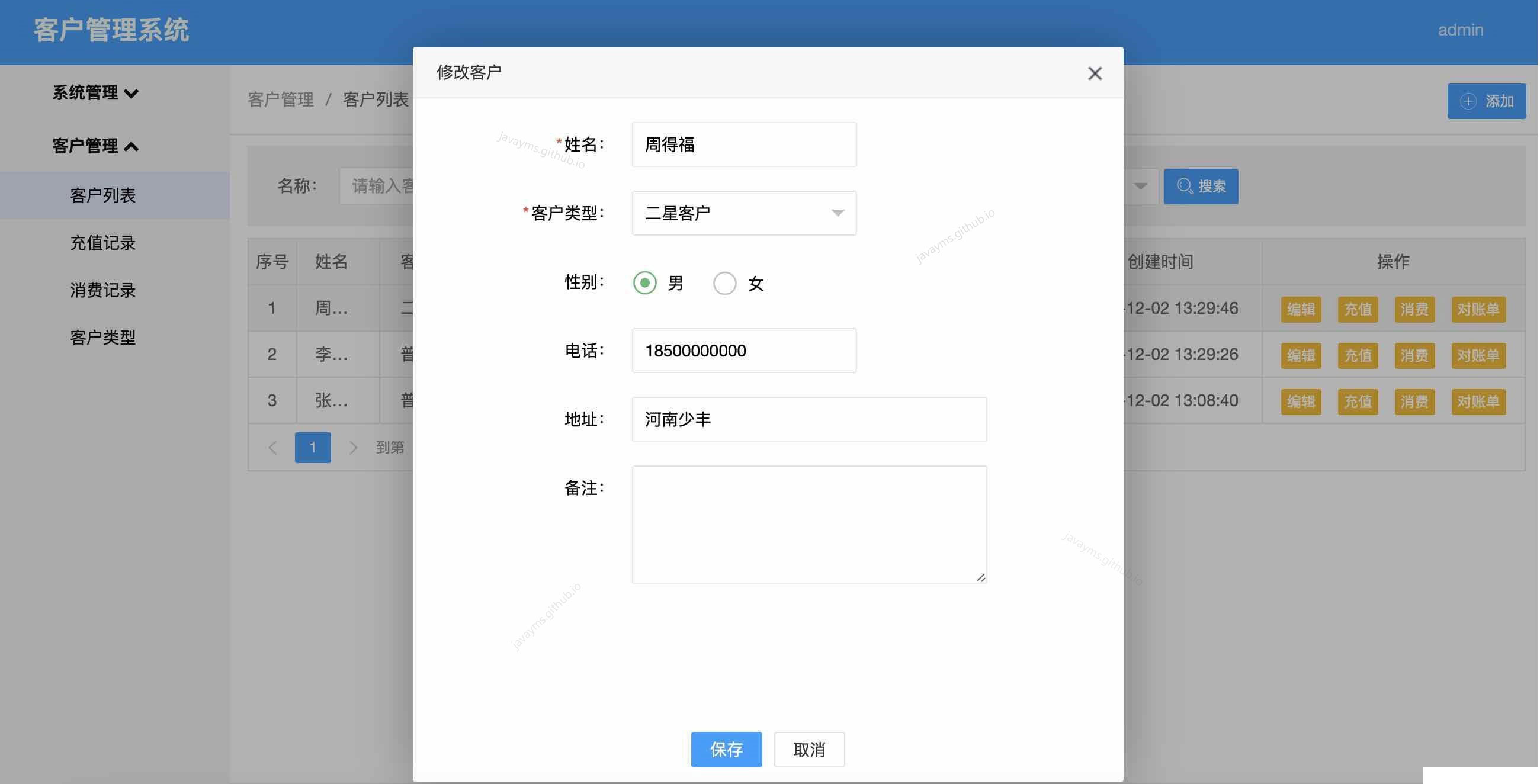Expand the 系统管理 sidebar chevron
This screenshot has height=784, width=1540.
(131, 93)
